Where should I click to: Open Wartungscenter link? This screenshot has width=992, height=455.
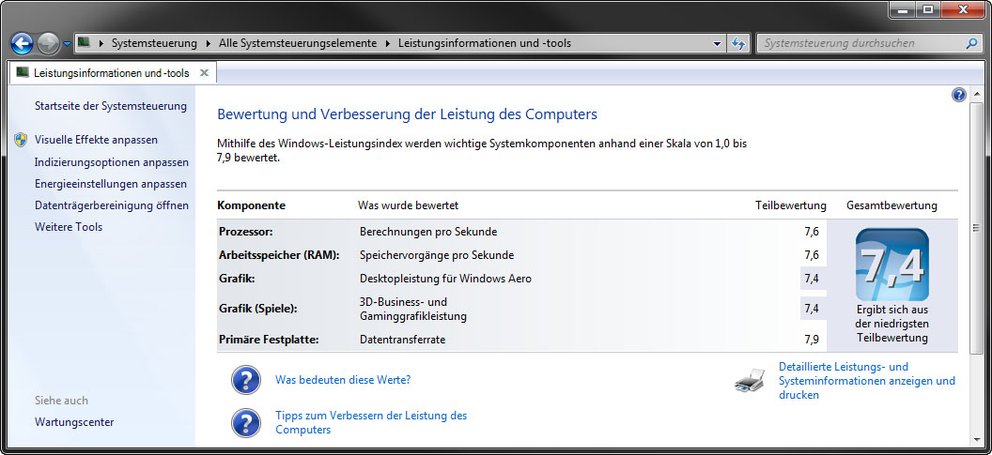(x=74, y=422)
